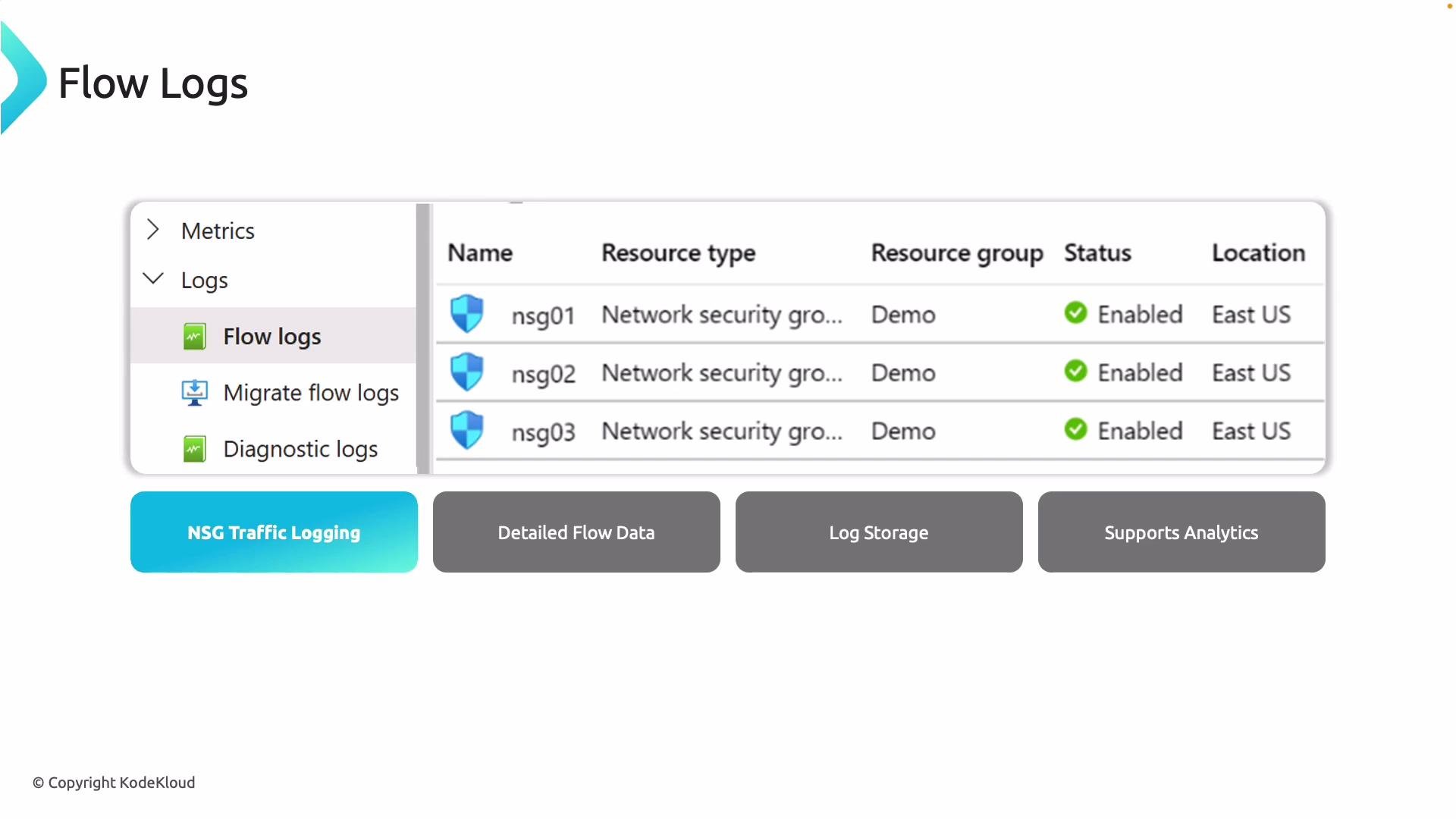Click the NSG Traffic Logging button
The image size is (1456, 819).
pyautogui.click(x=274, y=532)
